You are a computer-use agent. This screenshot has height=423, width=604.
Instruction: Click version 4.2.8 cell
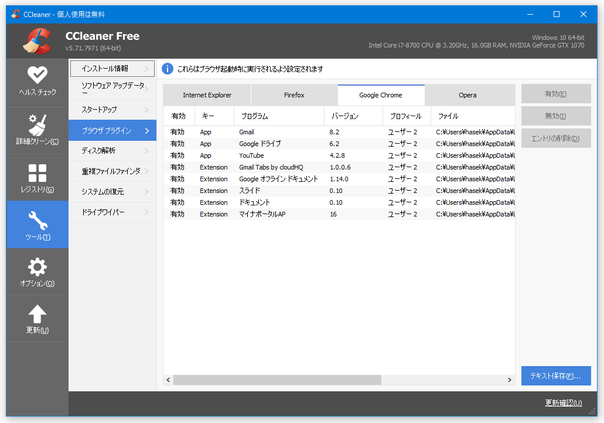pyautogui.click(x=337, y=156)
